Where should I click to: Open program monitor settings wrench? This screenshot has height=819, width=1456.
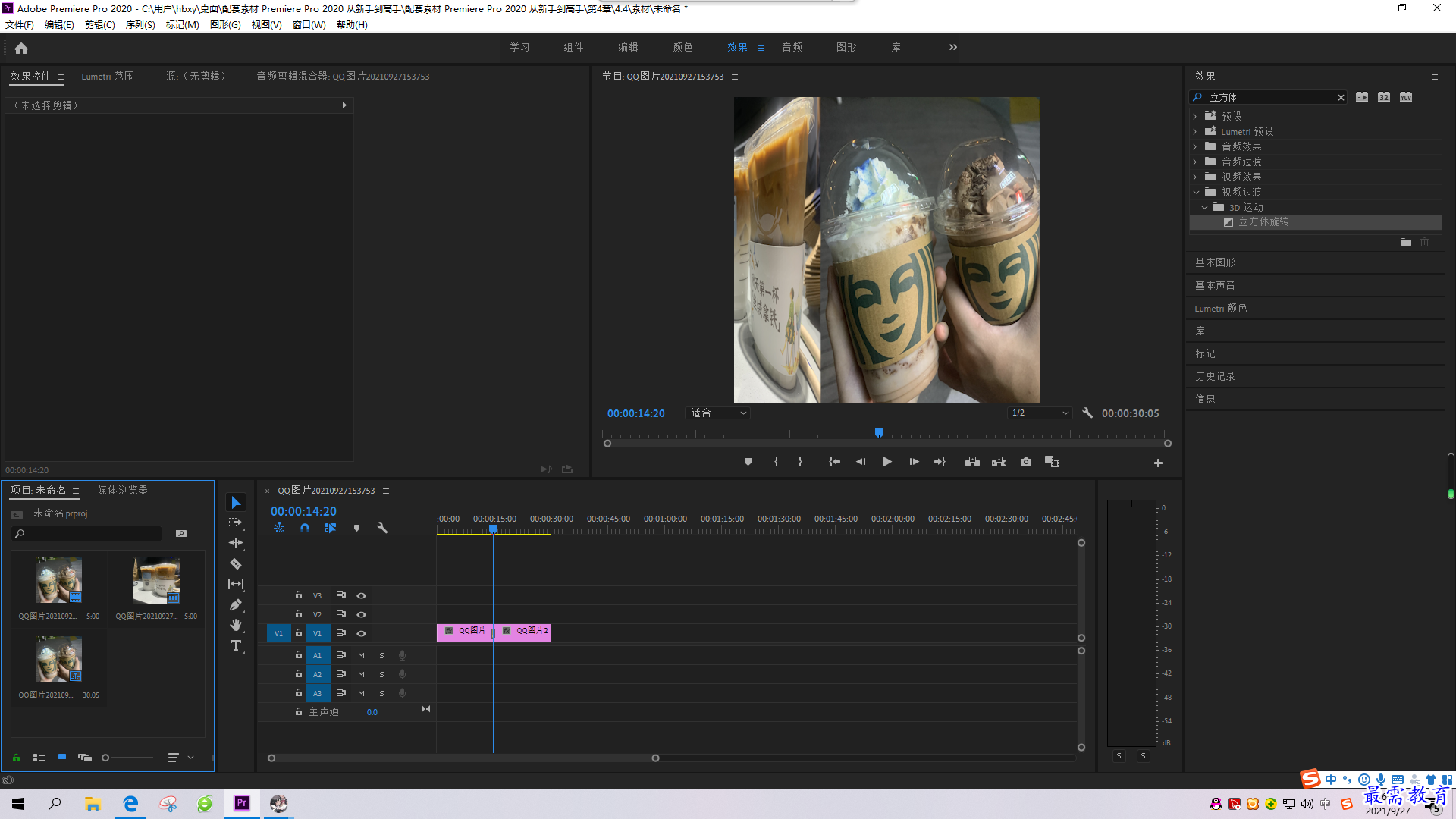pyautogui.click(x=1087, y=413)
